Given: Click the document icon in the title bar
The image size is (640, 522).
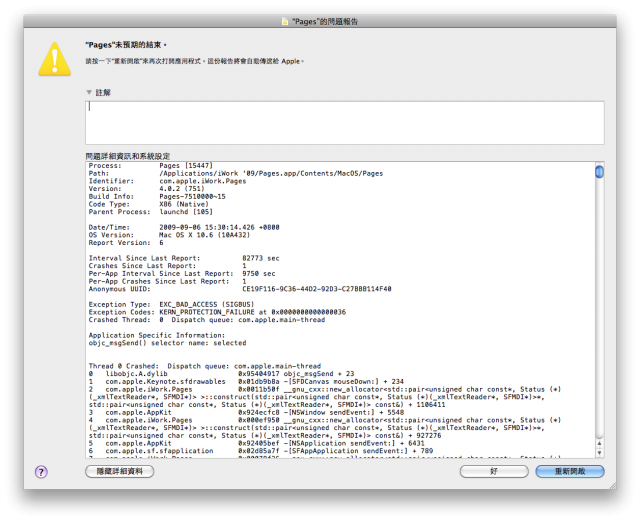Looking at the screenshot, I should point(285,21).
